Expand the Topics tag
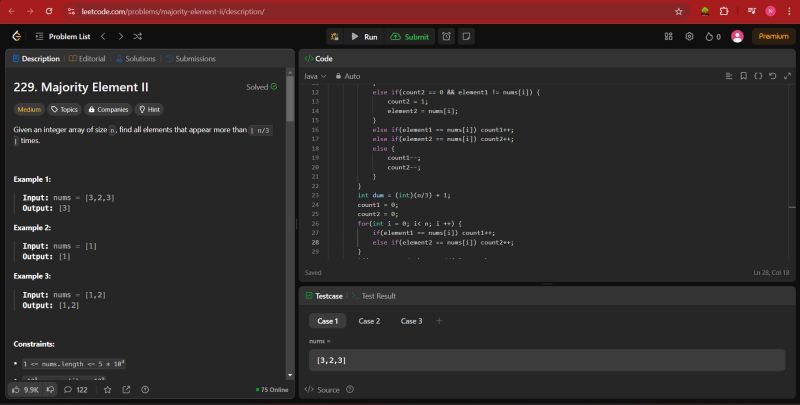 (x=64, y=109)
